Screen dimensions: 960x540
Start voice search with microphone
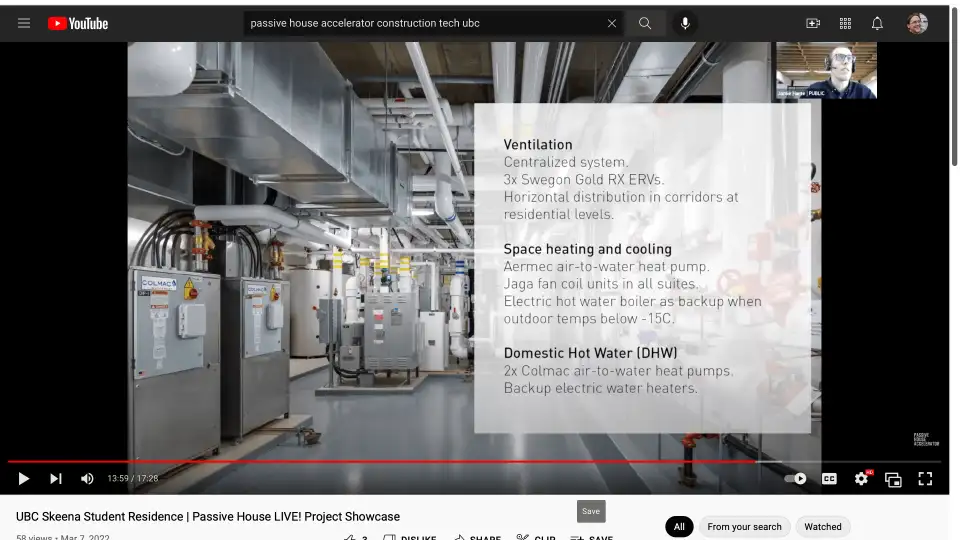685,23
